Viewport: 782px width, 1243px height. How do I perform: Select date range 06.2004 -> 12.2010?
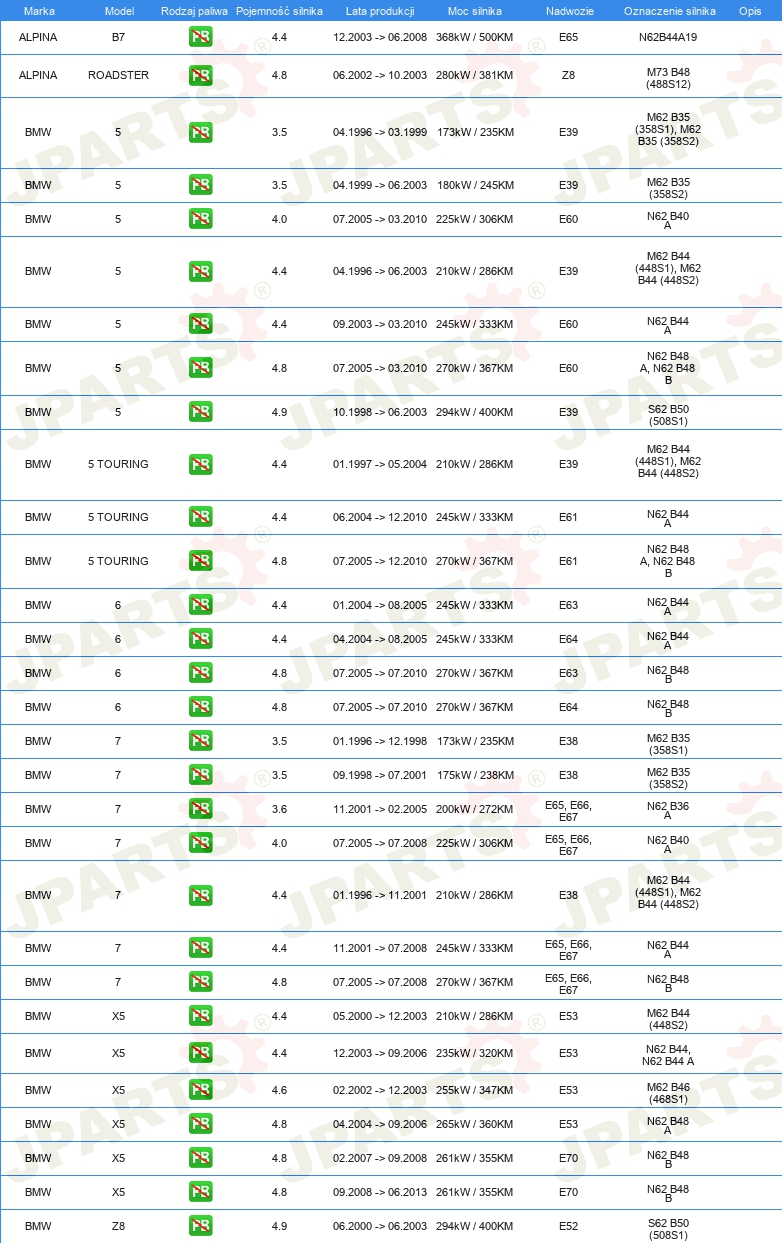coord(380,517)
